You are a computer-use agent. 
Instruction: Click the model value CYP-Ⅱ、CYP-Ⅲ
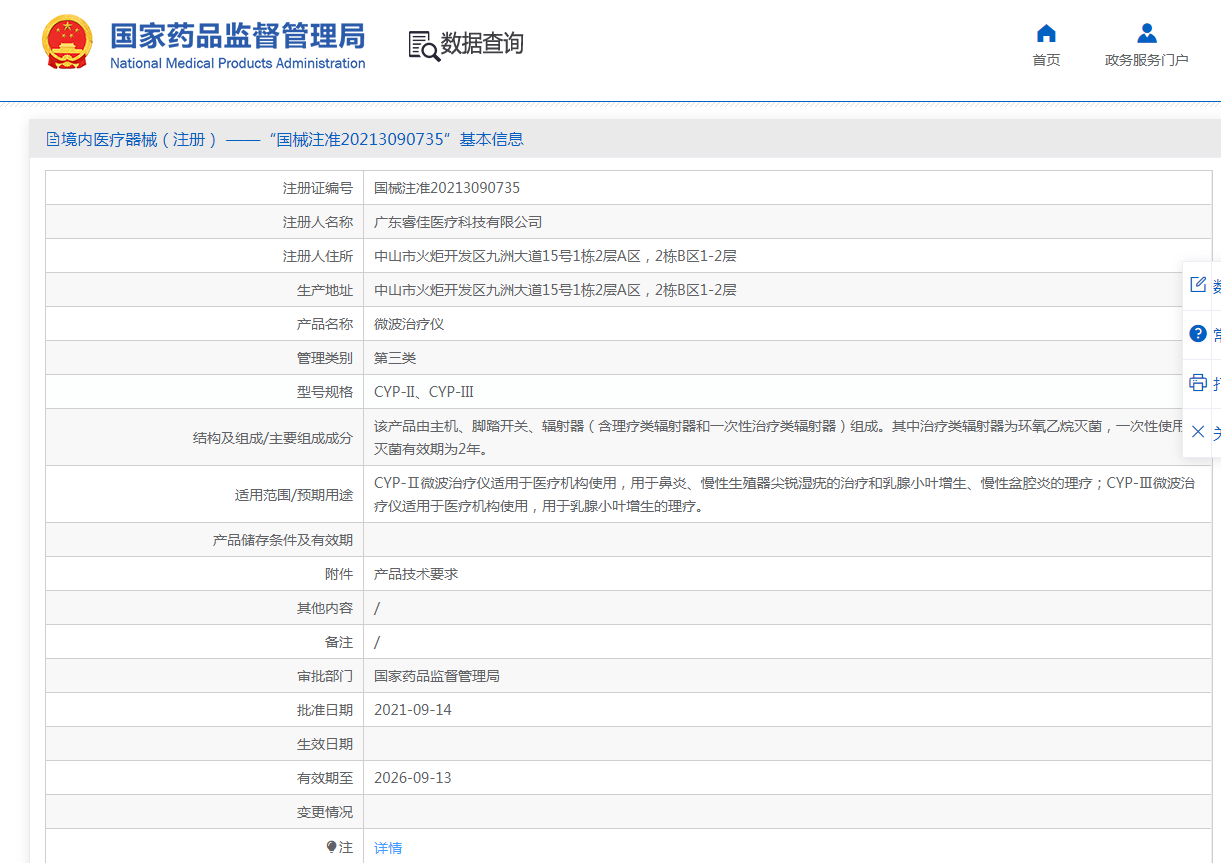click(424, 392)
